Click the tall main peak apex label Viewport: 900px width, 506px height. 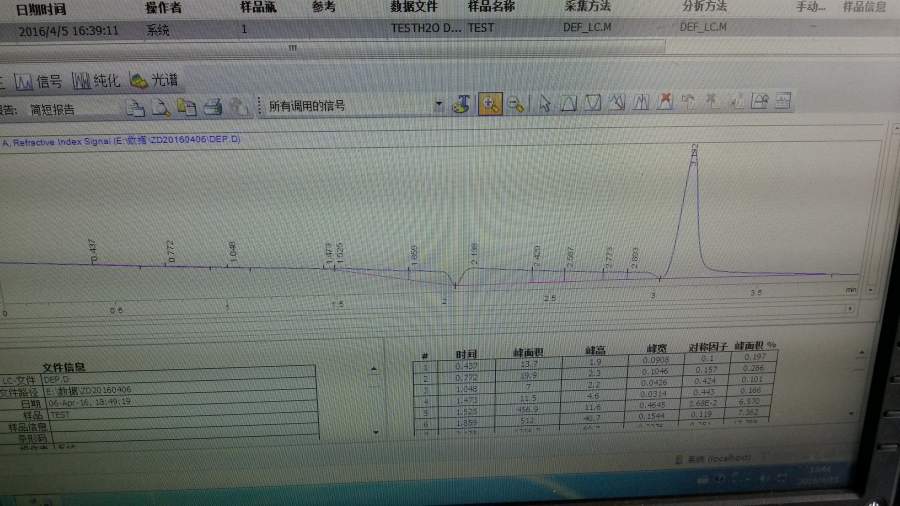pyautogui.click(x=695, y=155)
